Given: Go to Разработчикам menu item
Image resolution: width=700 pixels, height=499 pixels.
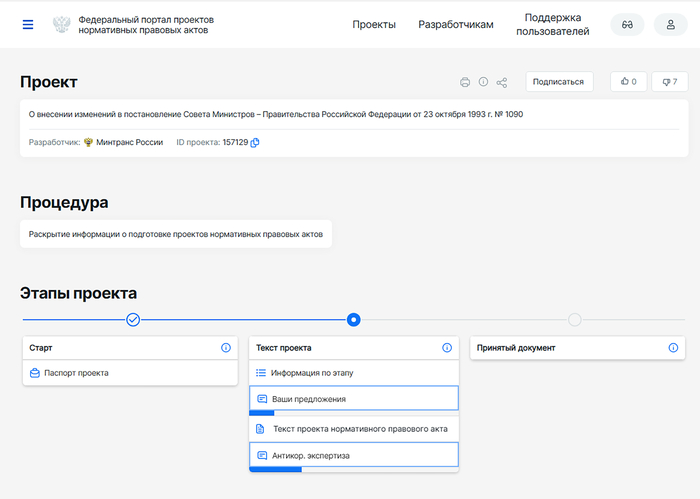Looking at the screenshot, I should (456, 25).
